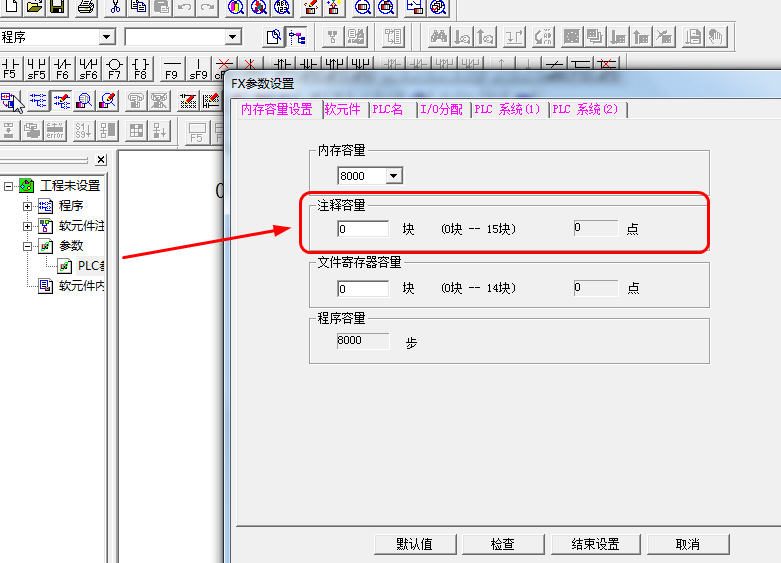This screenshot has width=781, height=563.
Task: Click the Print icon in toolbar
Action: [x=86, y=8]
